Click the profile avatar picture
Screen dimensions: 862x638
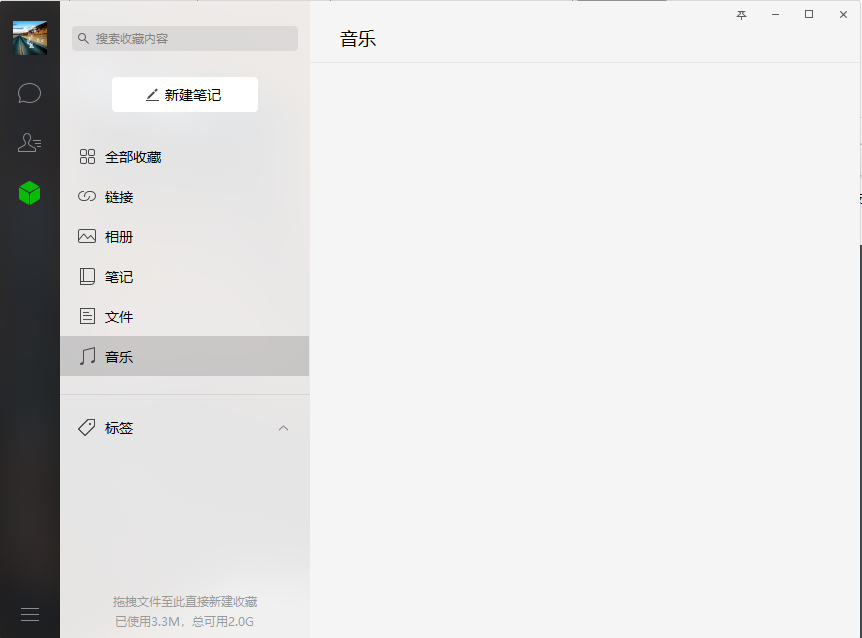[30, 38]
